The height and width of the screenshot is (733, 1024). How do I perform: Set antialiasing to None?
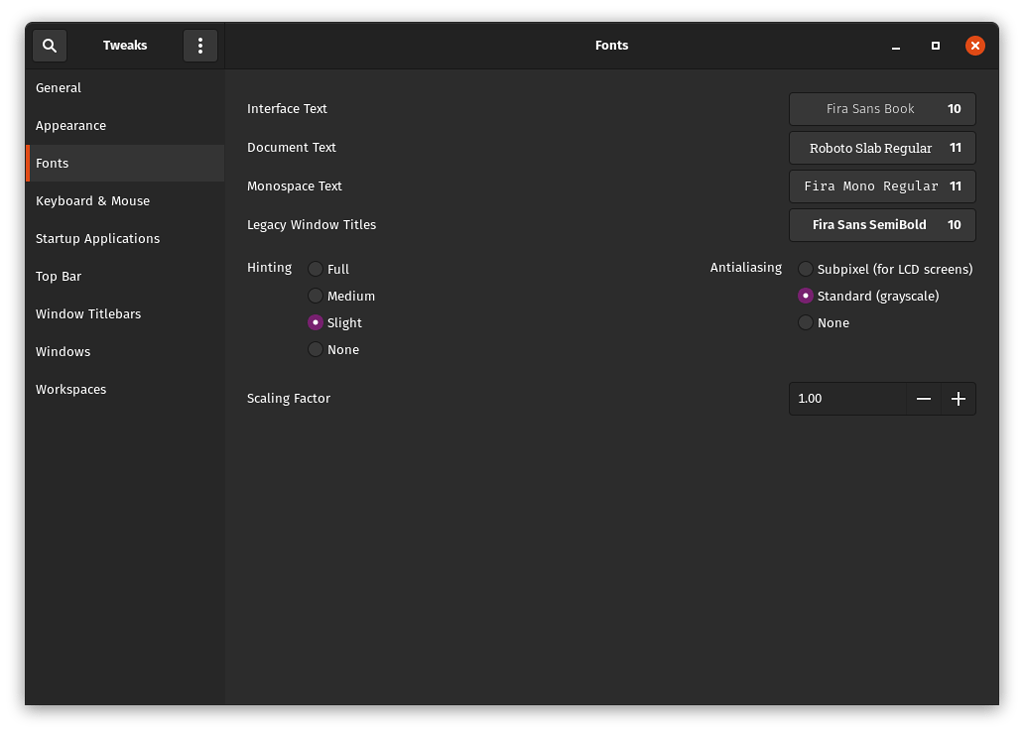(x=806, y=322)
